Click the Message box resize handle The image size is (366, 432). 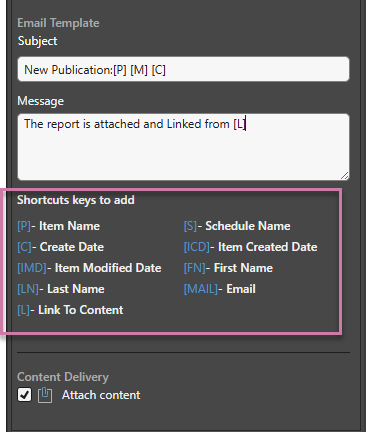click(345, 176)
